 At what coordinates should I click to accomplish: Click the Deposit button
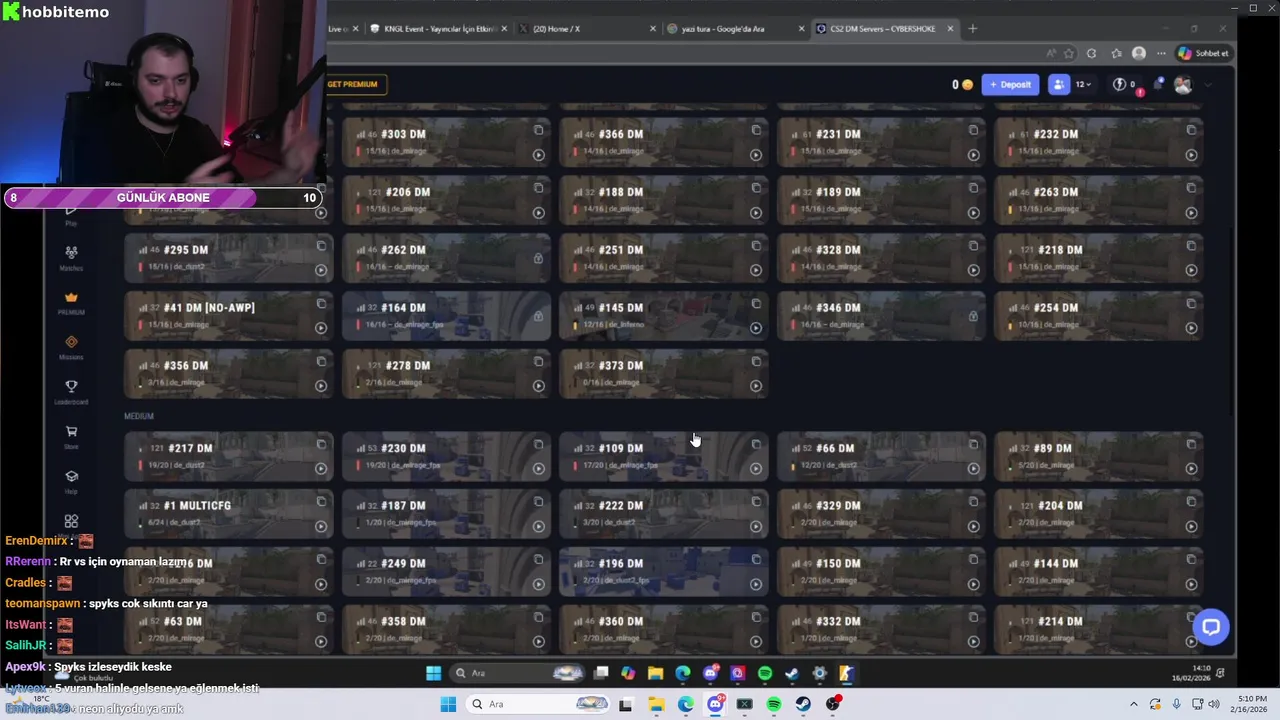[x=1010, y=85]
